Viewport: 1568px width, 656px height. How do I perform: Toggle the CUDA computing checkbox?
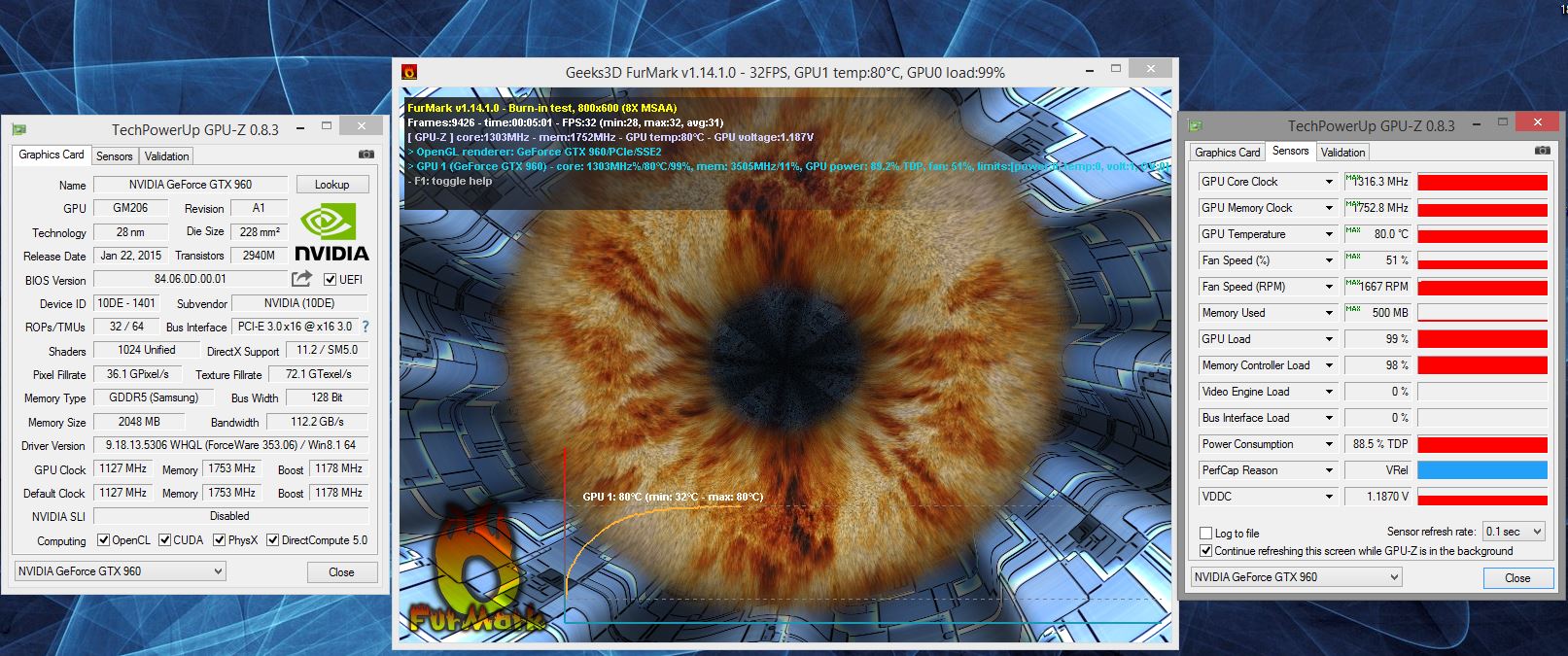(164, 540)
